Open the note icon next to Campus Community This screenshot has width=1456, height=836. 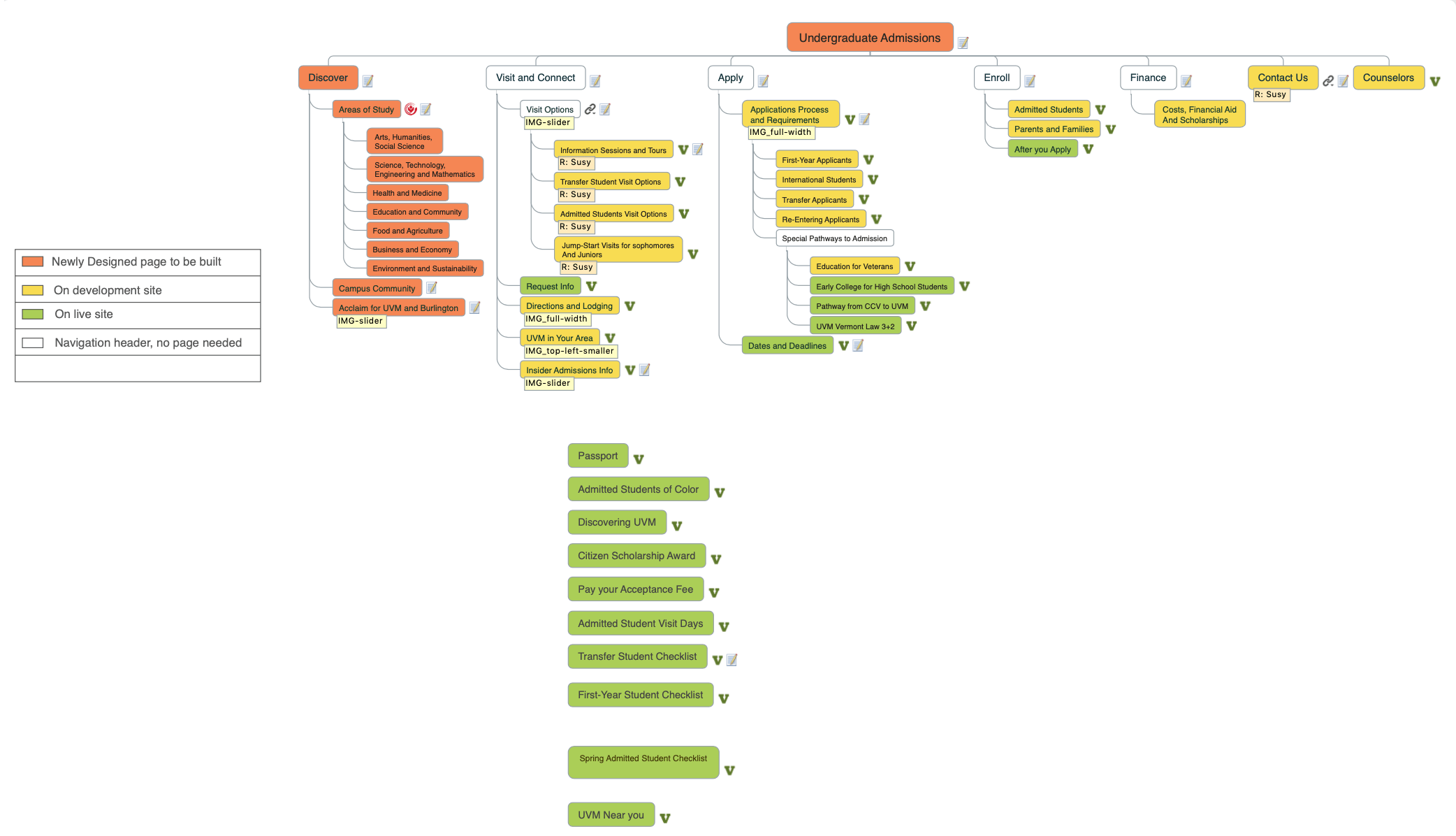(432, 287)
